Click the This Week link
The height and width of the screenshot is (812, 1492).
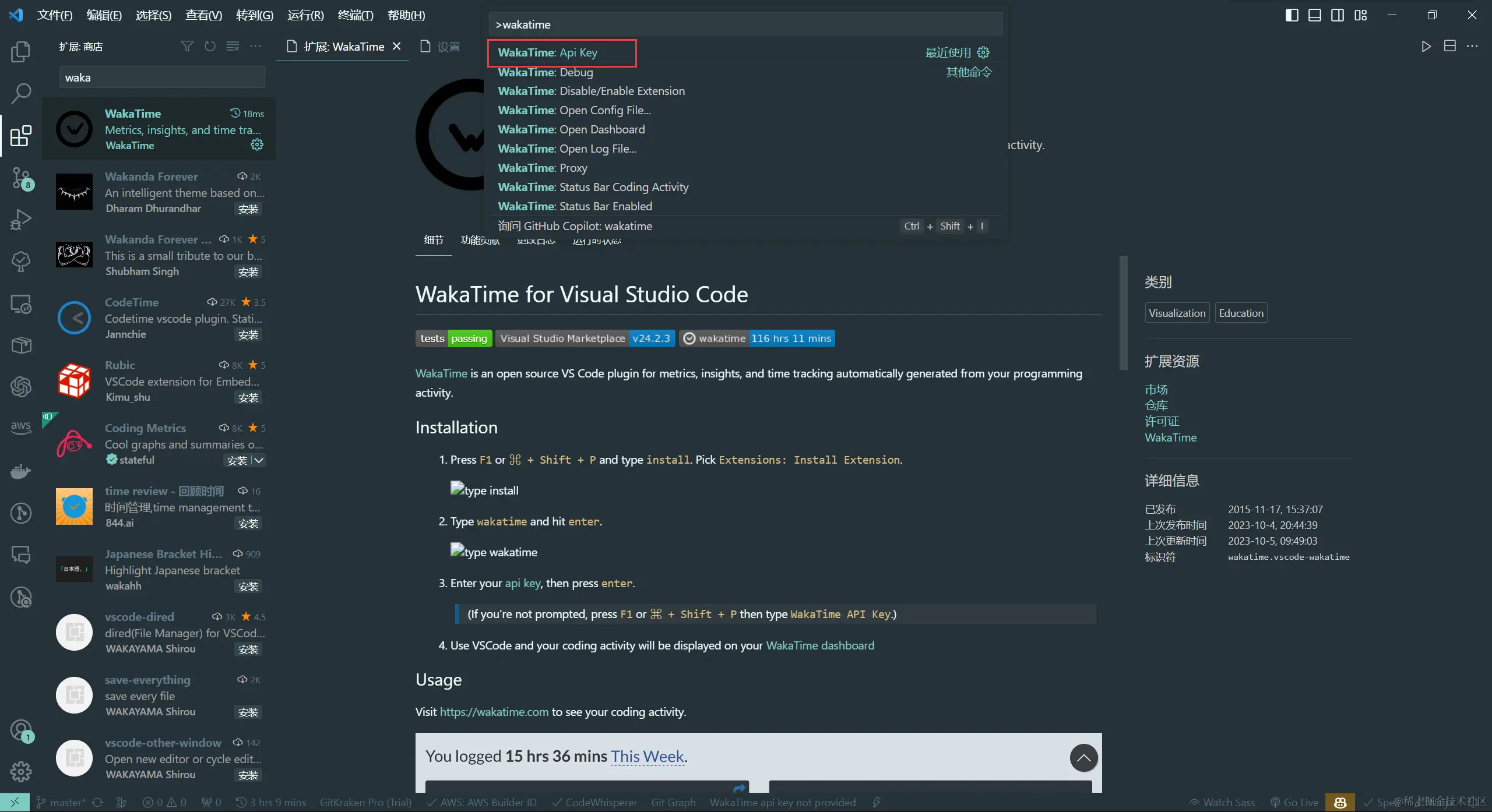tap(648, 756)
